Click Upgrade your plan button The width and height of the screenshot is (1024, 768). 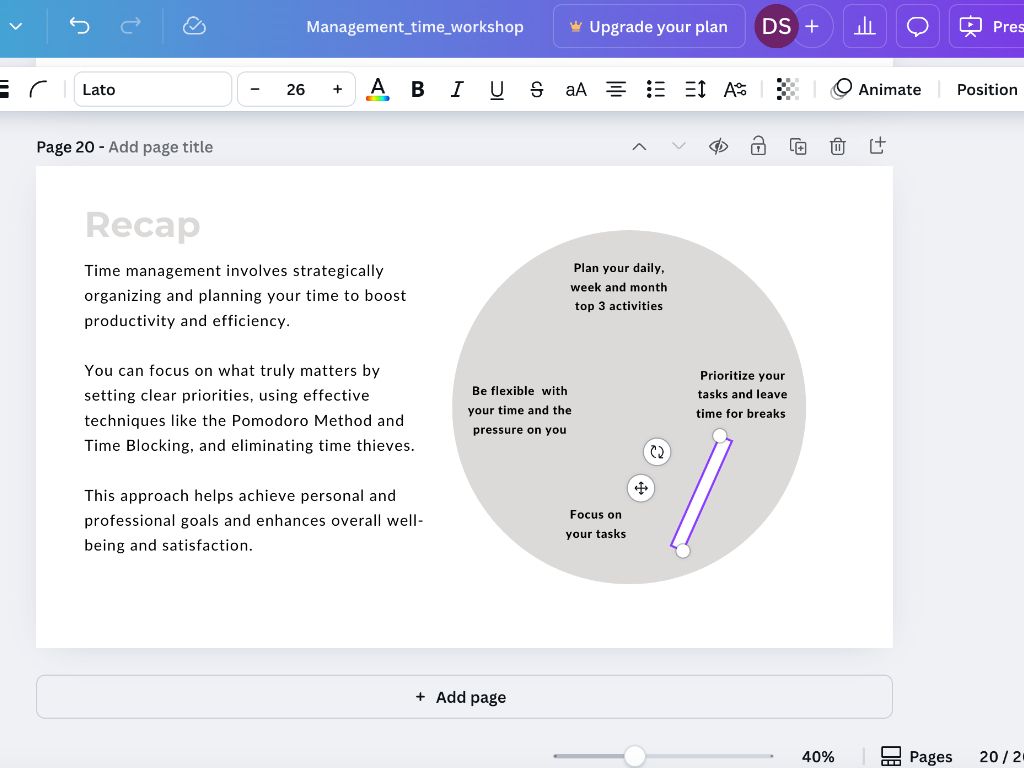tap(649, 27)
